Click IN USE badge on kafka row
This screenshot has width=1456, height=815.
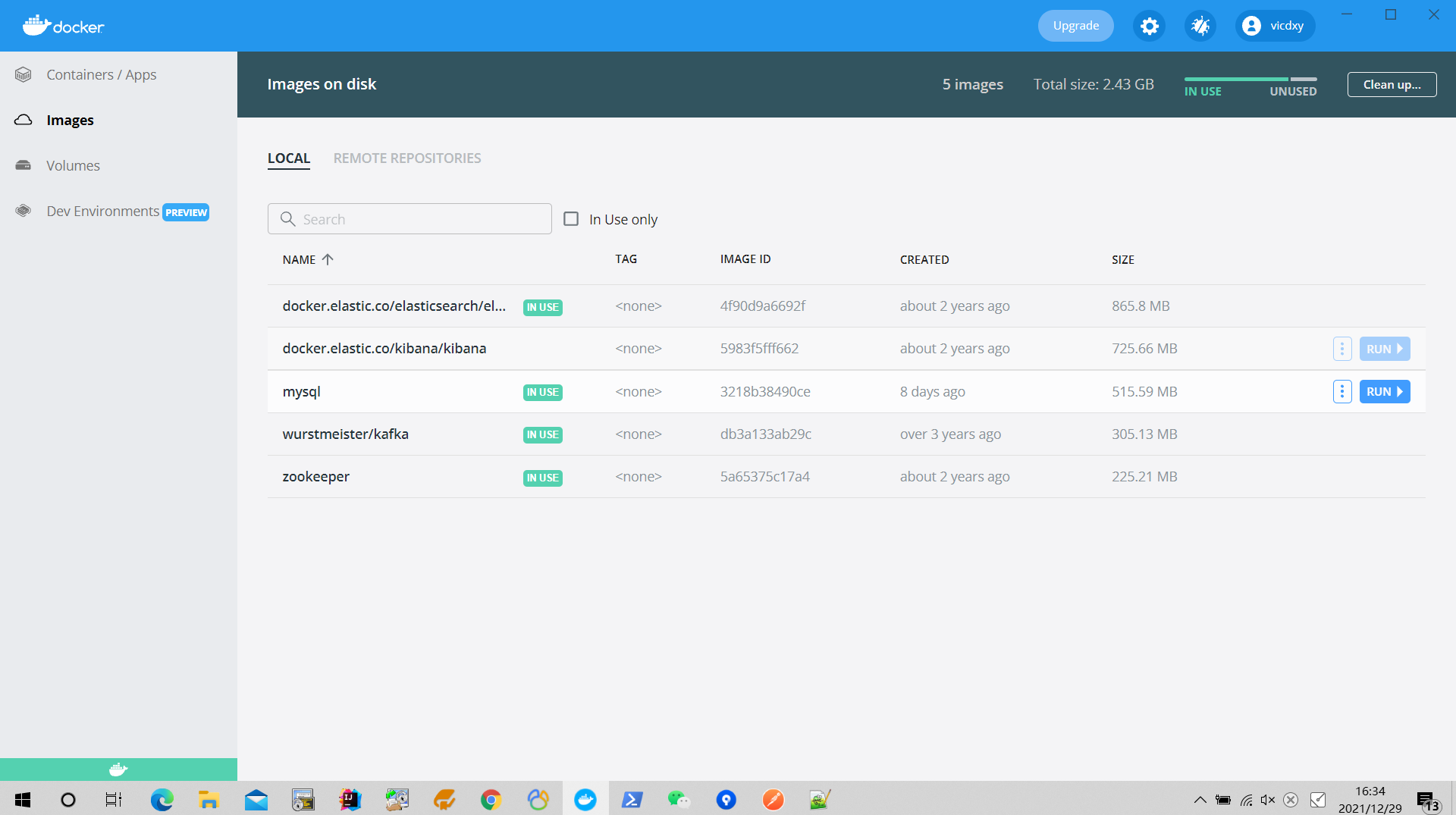point(543,434)
